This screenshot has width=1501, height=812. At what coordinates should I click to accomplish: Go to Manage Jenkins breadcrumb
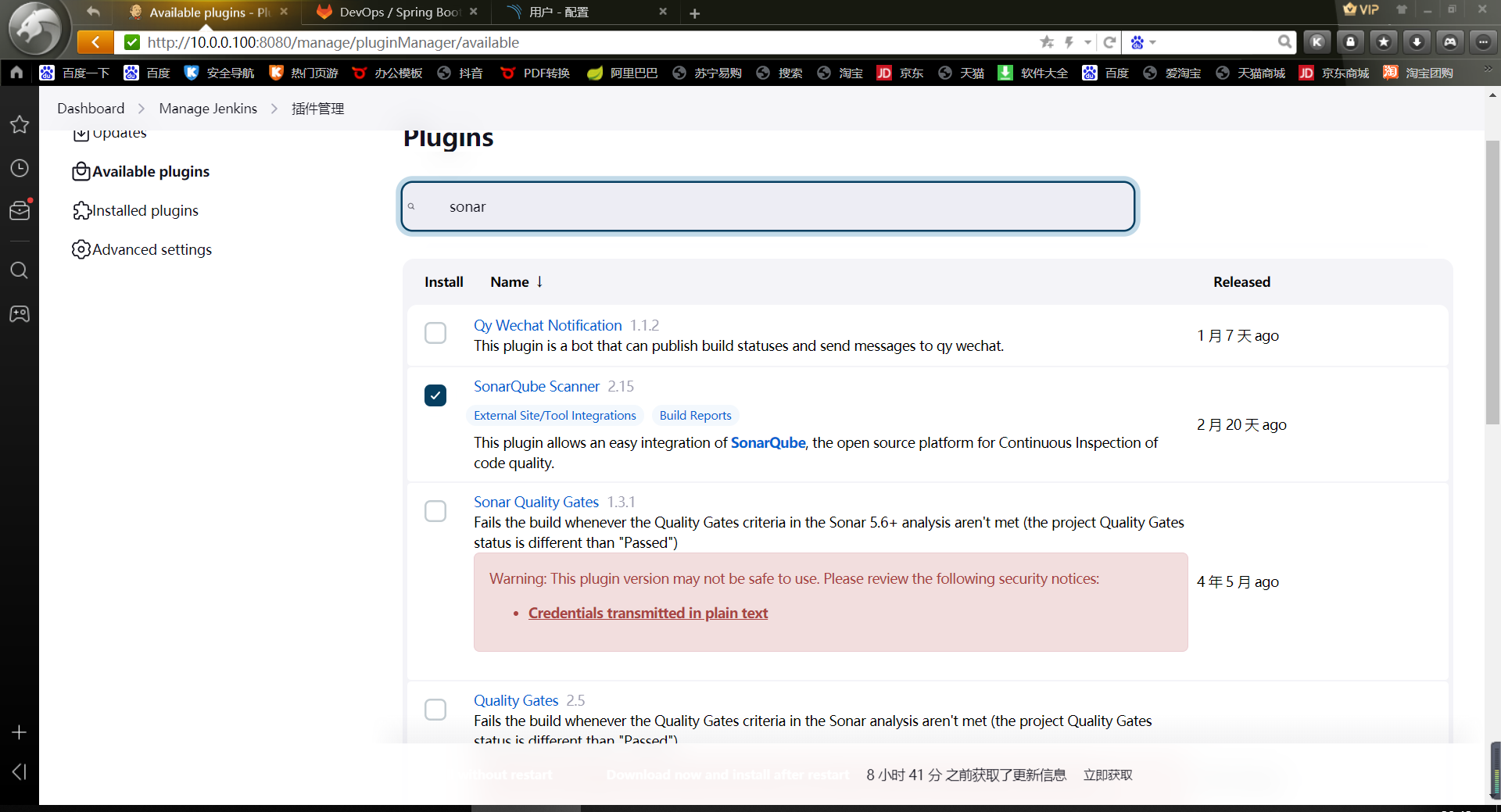pos(208,109)
